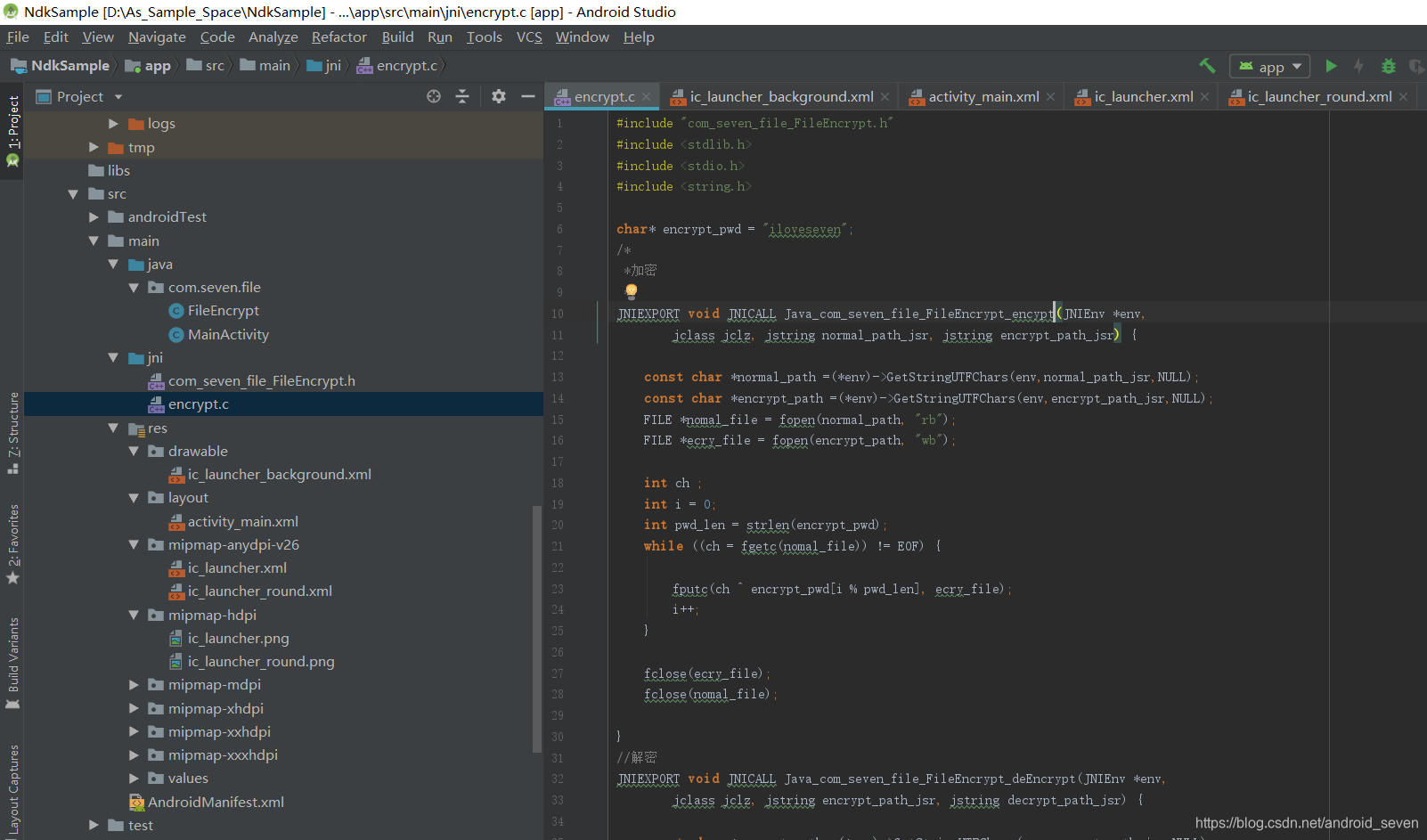The image size is (1427, 840).
Task: Click the jni breadcrumb item
Action: (x=323, y=65)
